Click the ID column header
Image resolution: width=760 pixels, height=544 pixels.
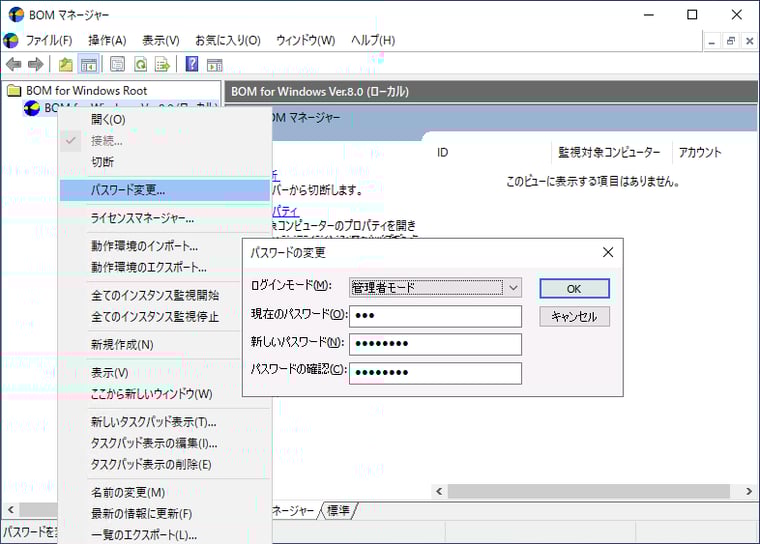coord(489,152)
